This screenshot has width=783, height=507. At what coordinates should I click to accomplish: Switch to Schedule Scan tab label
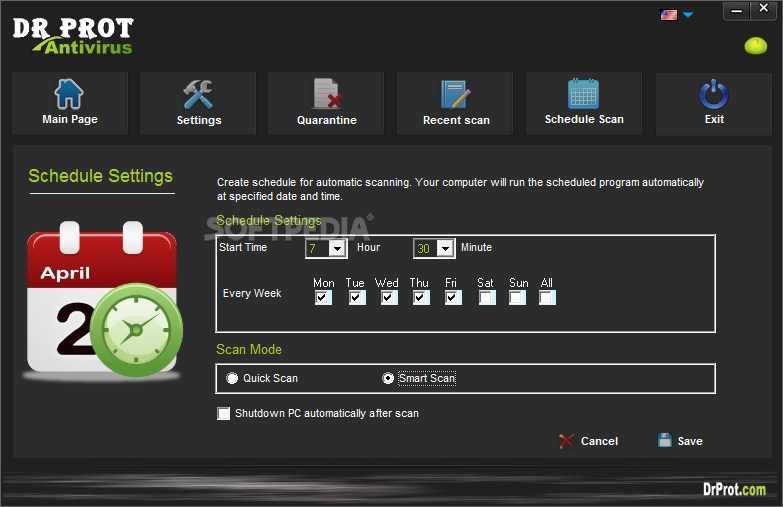pos(584,119)
